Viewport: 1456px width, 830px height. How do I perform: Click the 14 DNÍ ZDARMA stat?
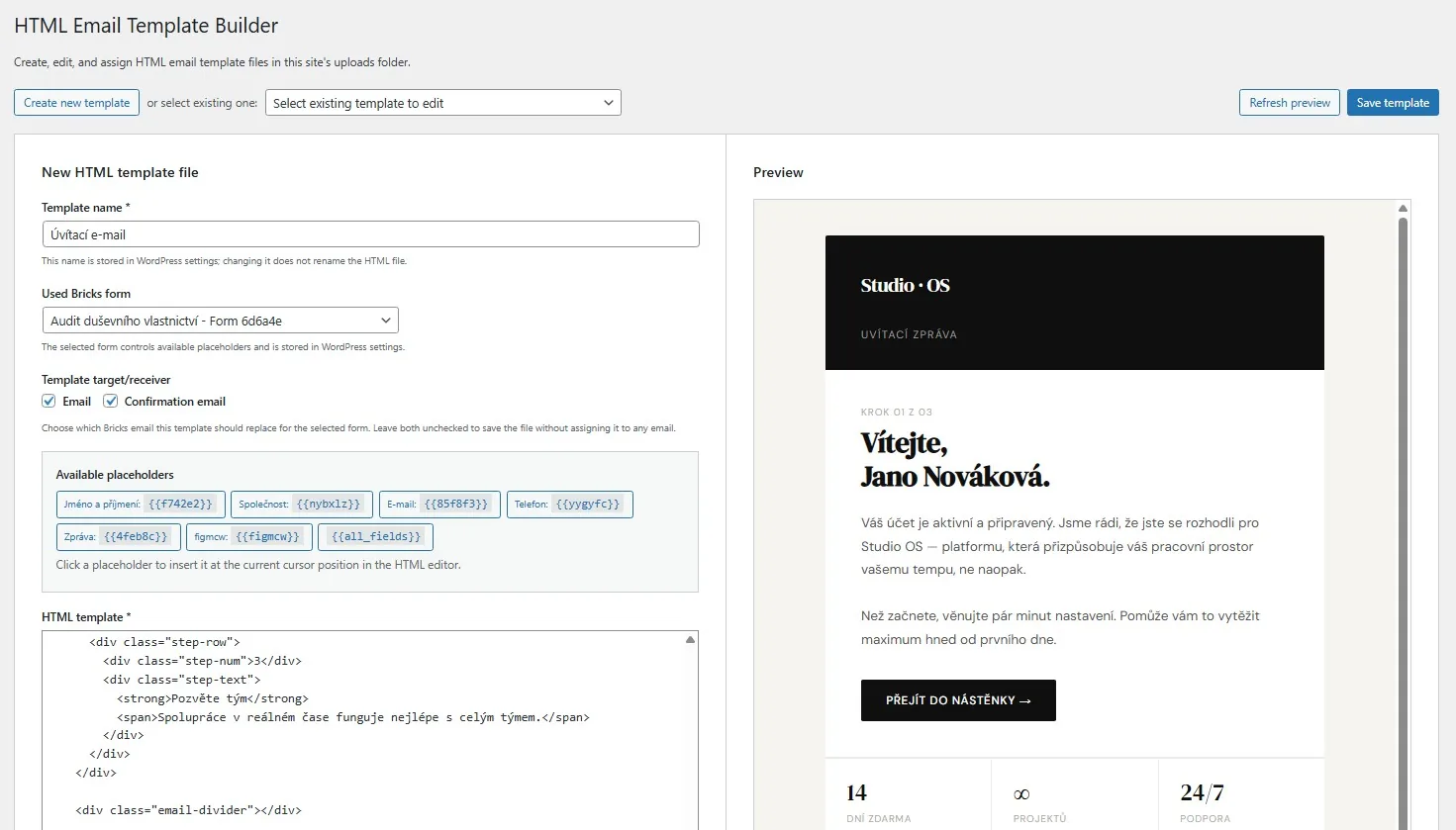tap(879, 803)
